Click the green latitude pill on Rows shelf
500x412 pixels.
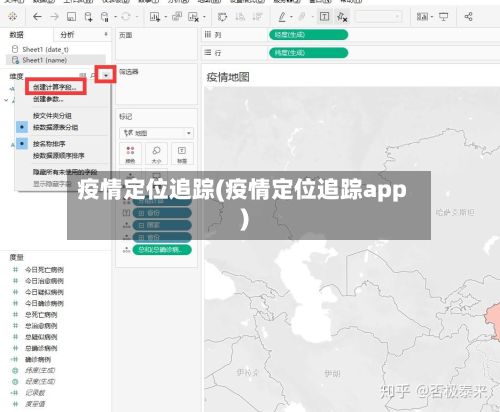(x=308, y=53)
